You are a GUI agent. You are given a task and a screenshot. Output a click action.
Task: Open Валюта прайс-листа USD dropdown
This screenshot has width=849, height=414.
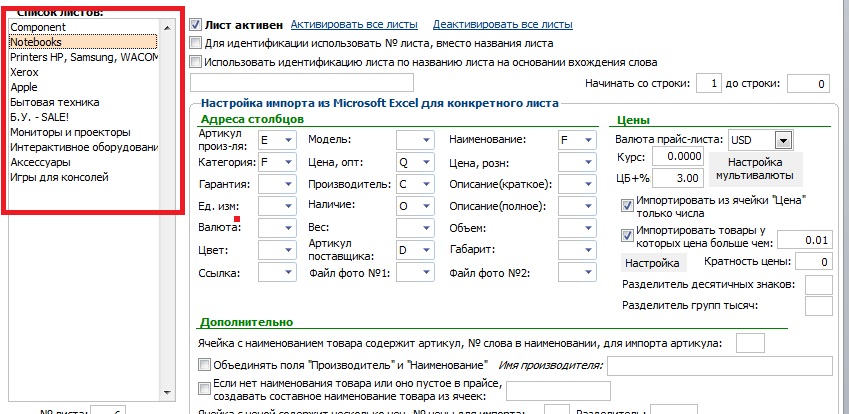782,140
